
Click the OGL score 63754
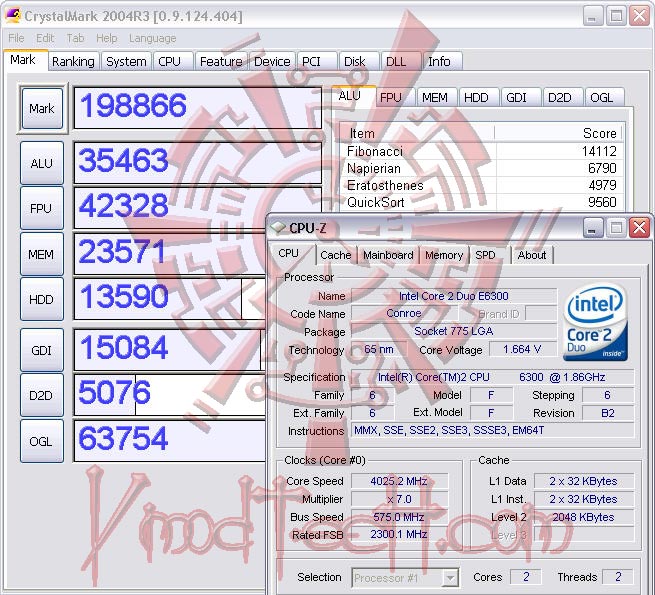(x=170, y=440)
